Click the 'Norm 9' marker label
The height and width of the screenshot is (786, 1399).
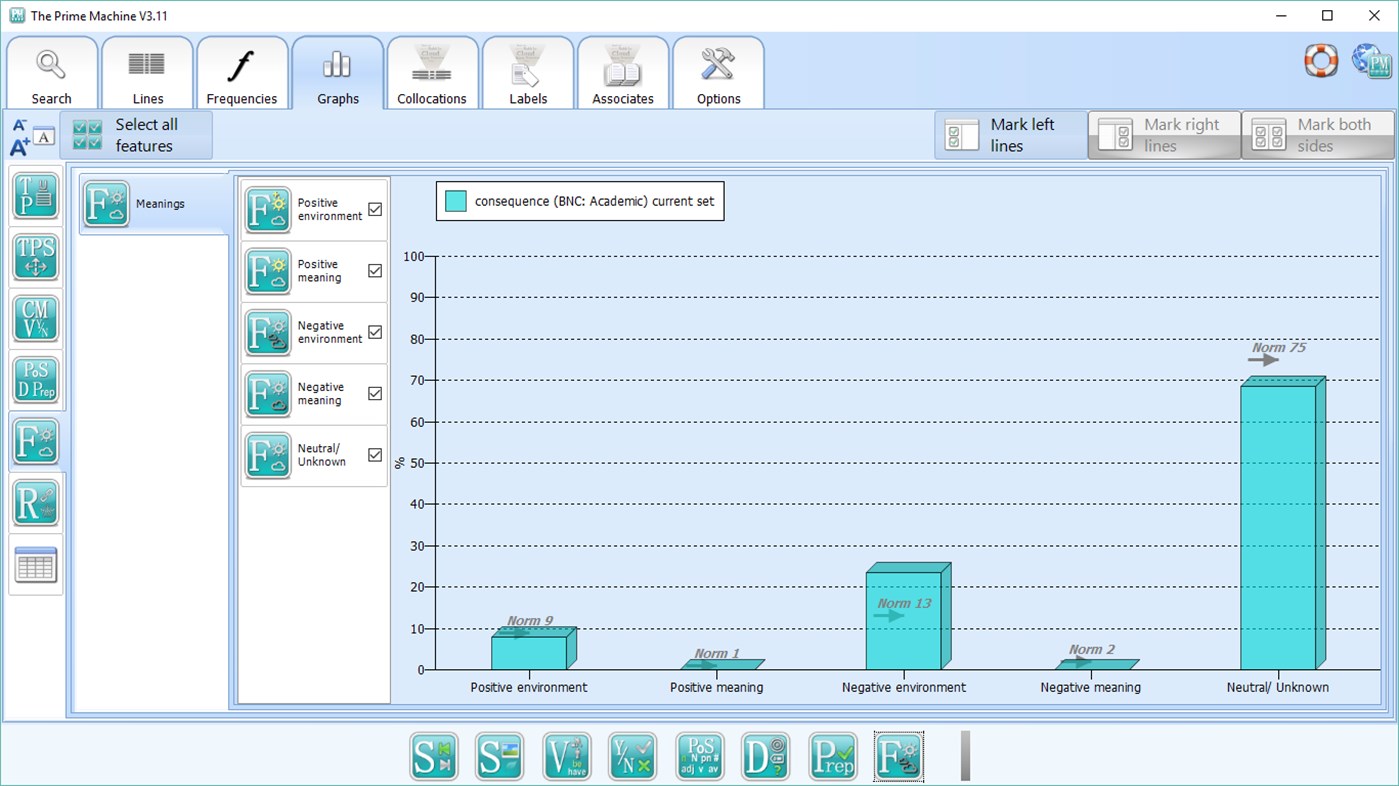[529, 621]
